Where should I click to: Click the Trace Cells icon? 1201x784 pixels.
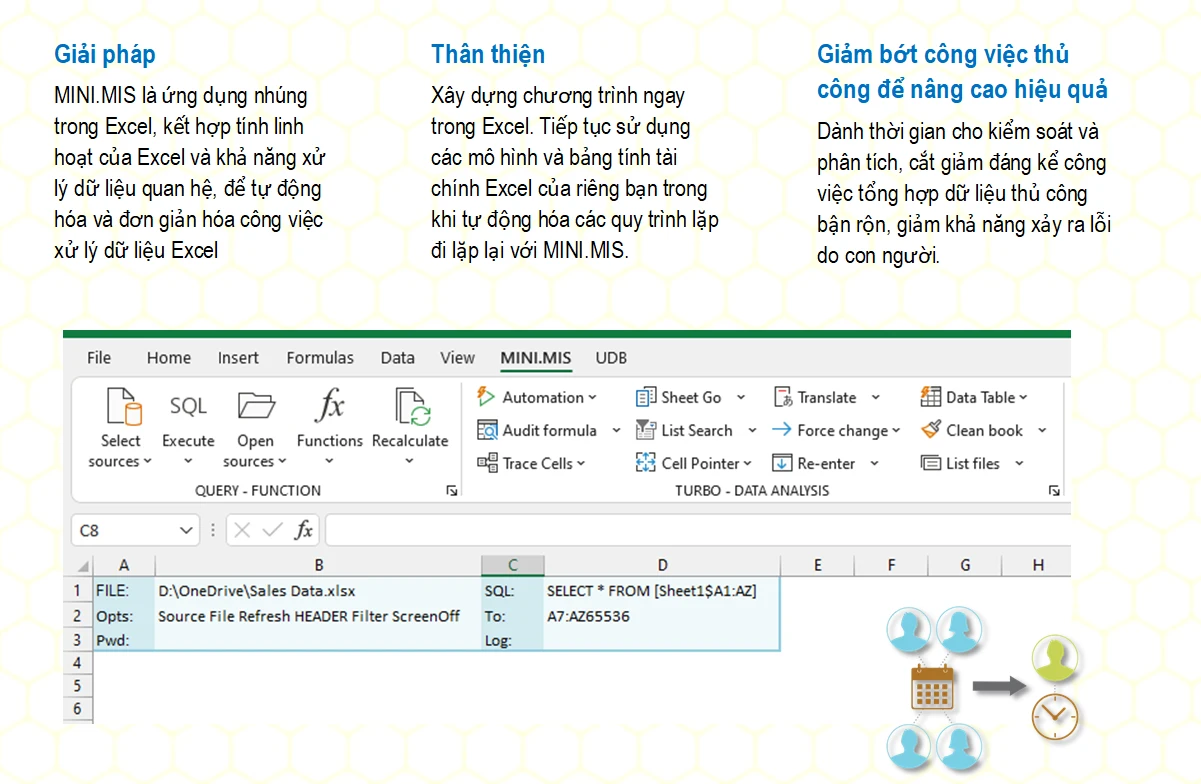[x=487, y=463]
